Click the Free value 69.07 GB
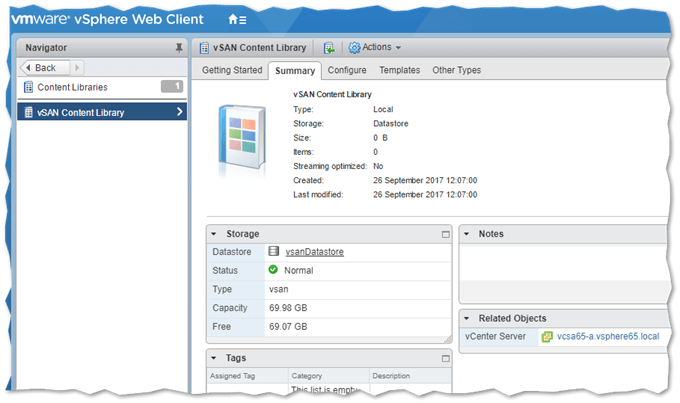 coord(288,327)
